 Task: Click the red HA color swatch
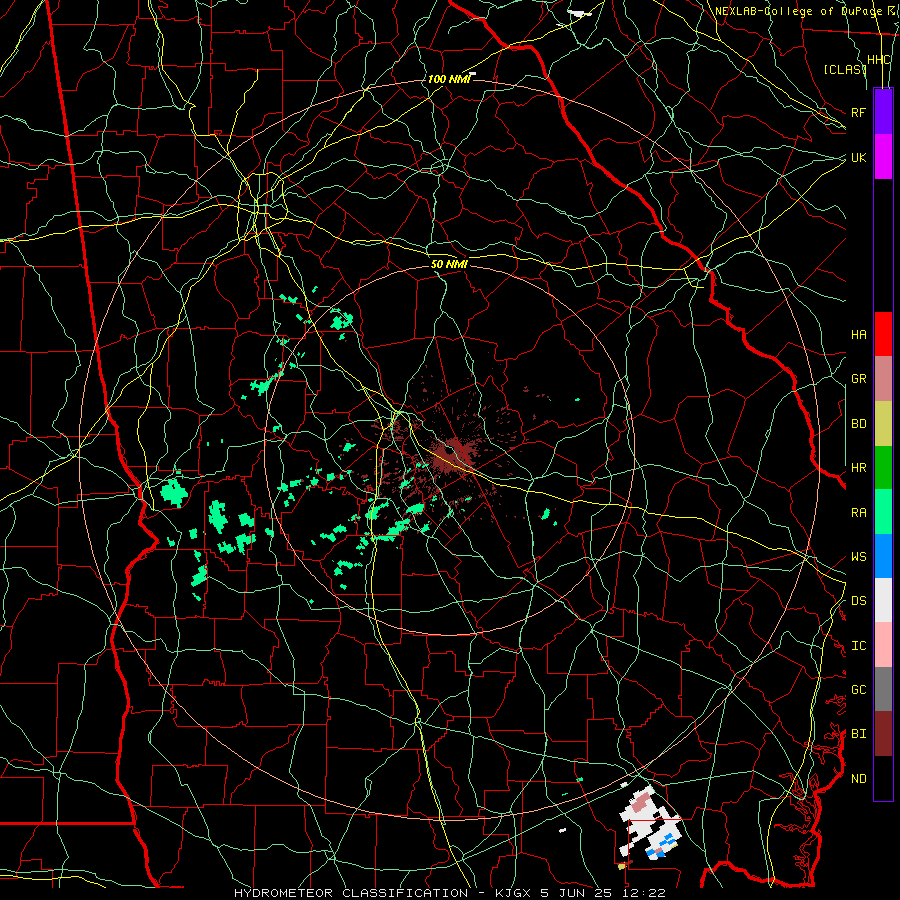coord(883,334)
